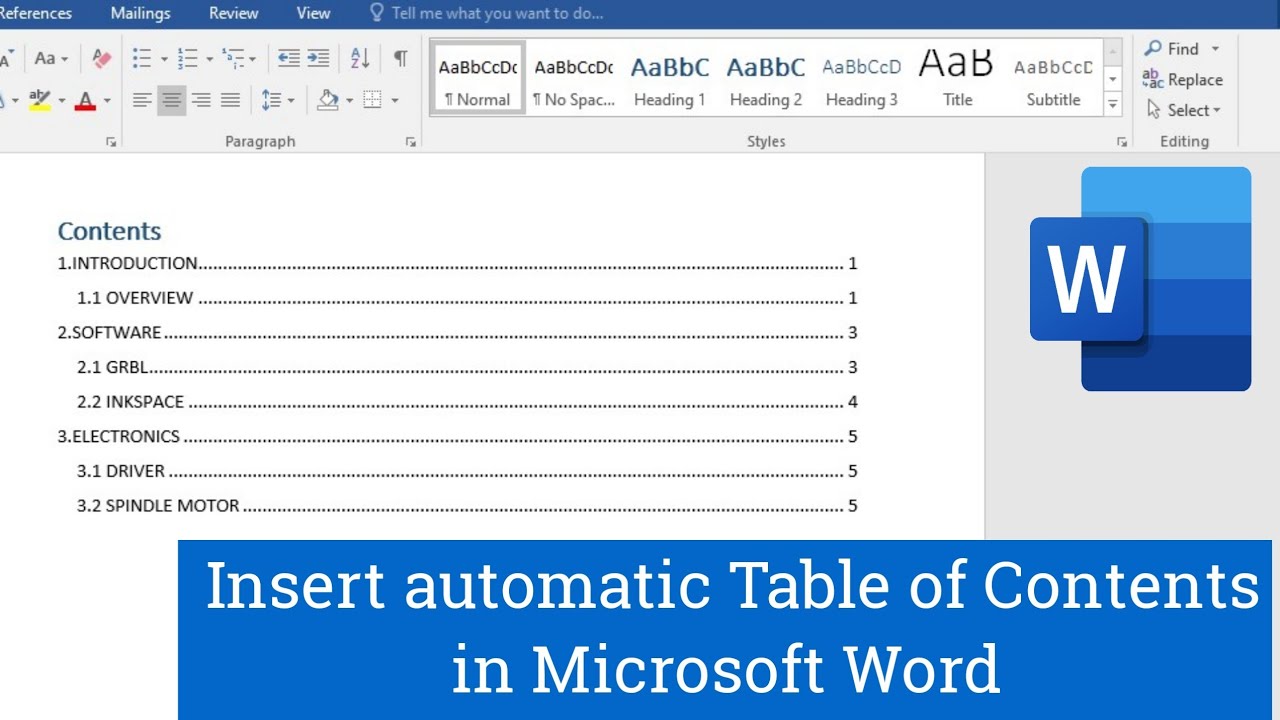Align paragraph text to the right
The height and width of the screenshot is (720, 1280).
pyautogui.click(x=201, y=100)
